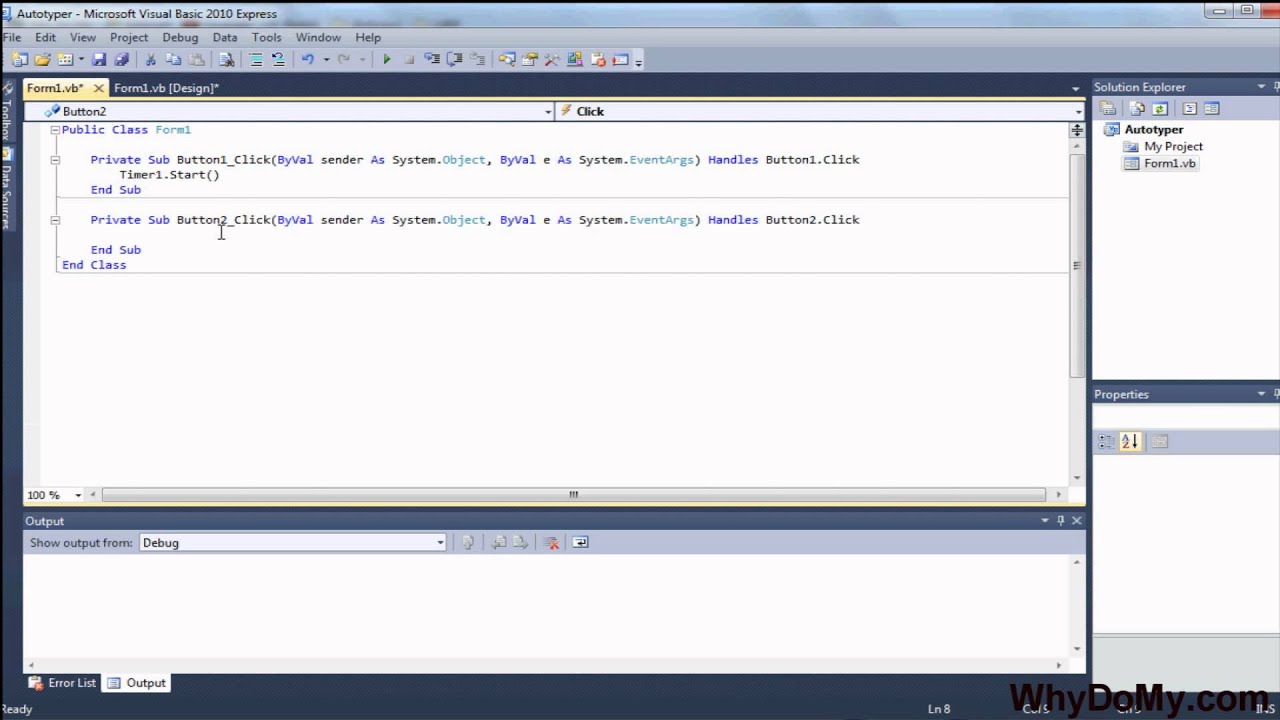Open the Show output from Debug dropdown
The height and width of the screenshot is (720, 1280).
(x=439, y=543)
